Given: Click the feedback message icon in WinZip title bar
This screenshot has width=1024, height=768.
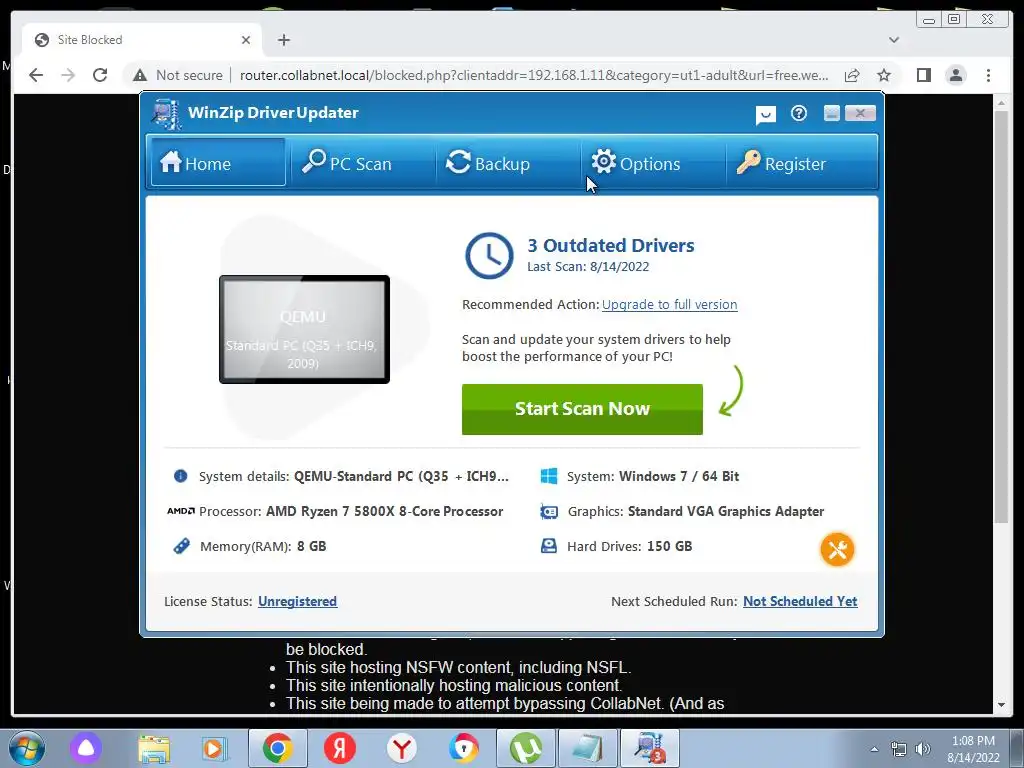Looking at the screenshot, I should 765,115.
